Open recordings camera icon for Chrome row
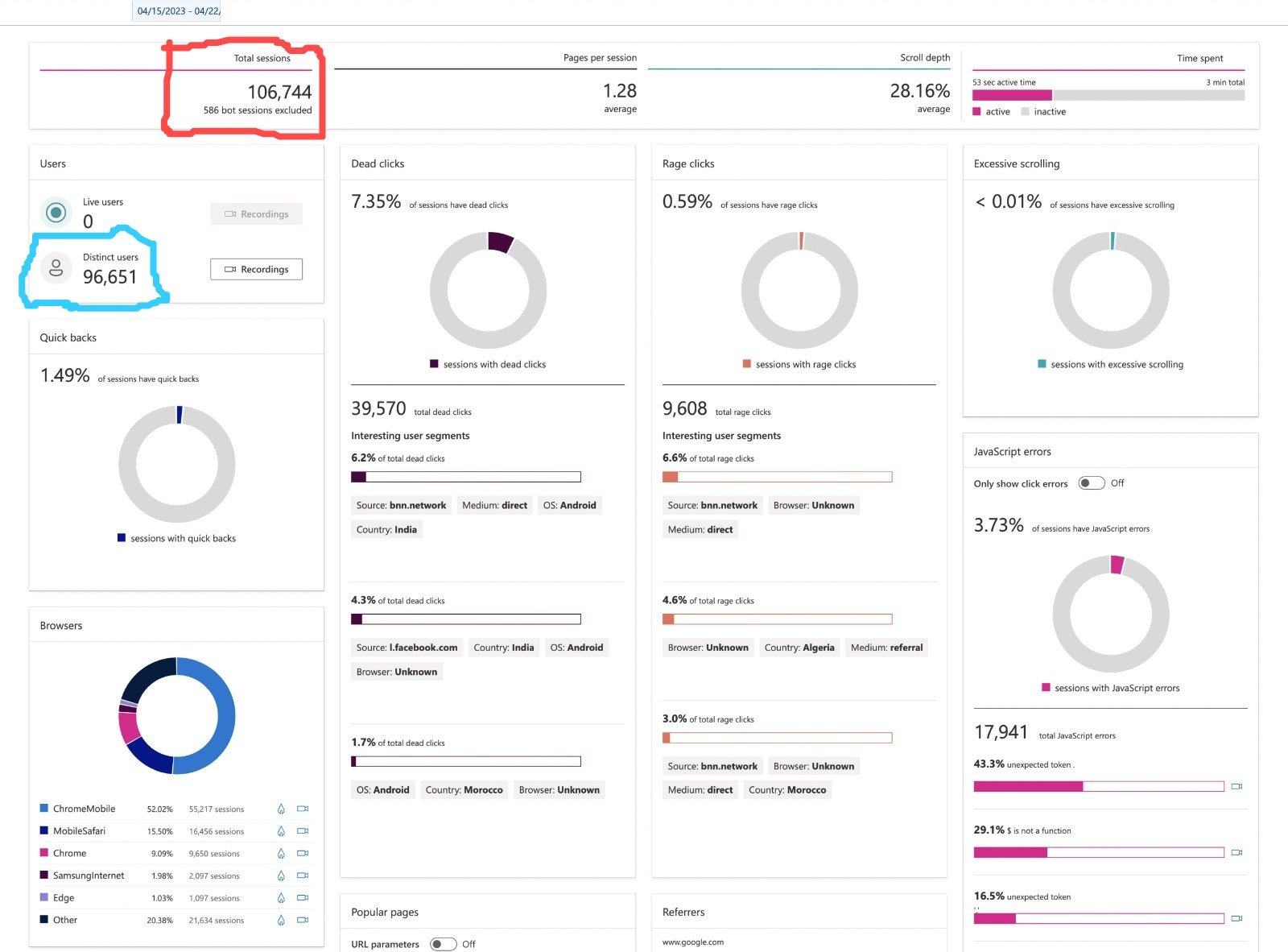Screen dimensions: 1288x952 pos(303,853)
